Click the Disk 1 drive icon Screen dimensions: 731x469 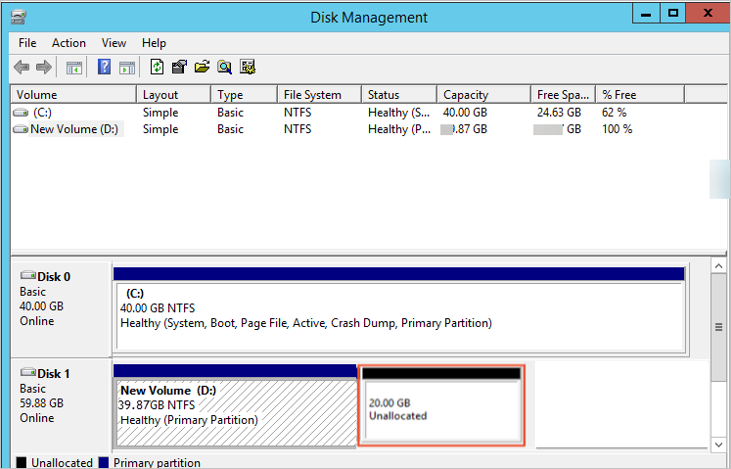(28, 372)
